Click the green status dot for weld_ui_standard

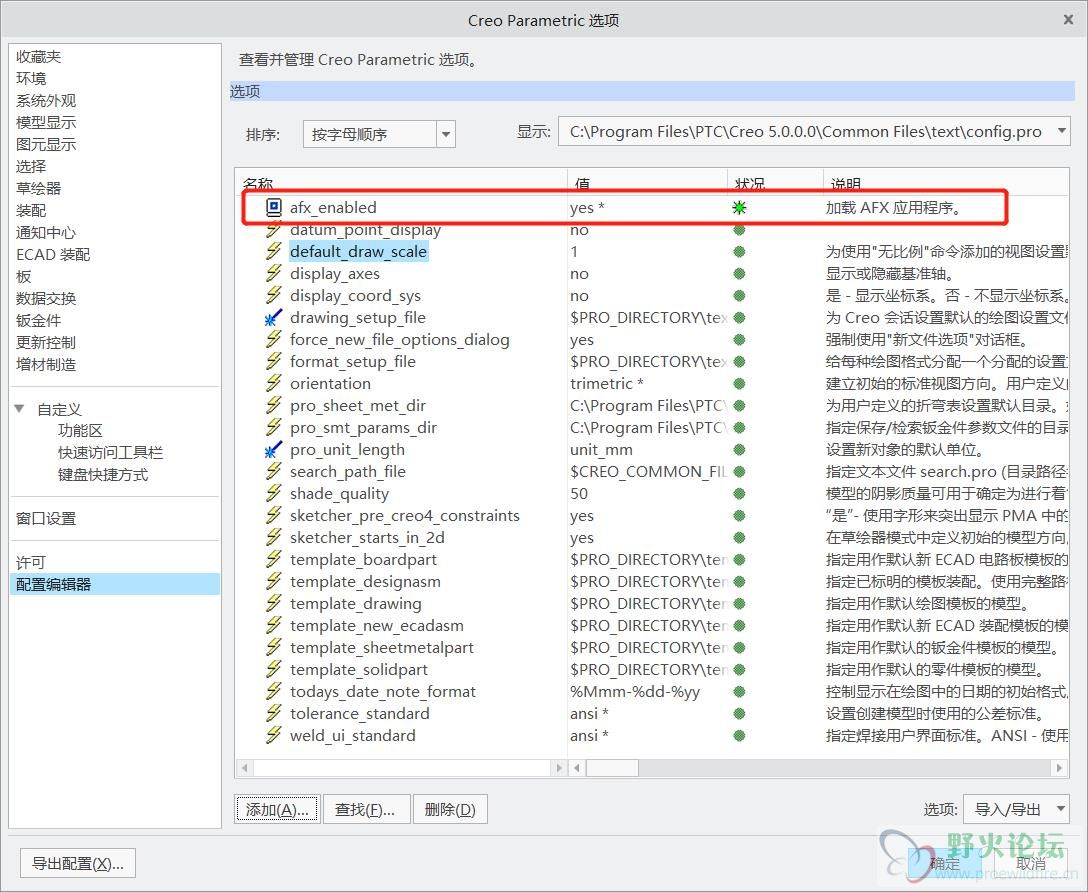(740, 735)
